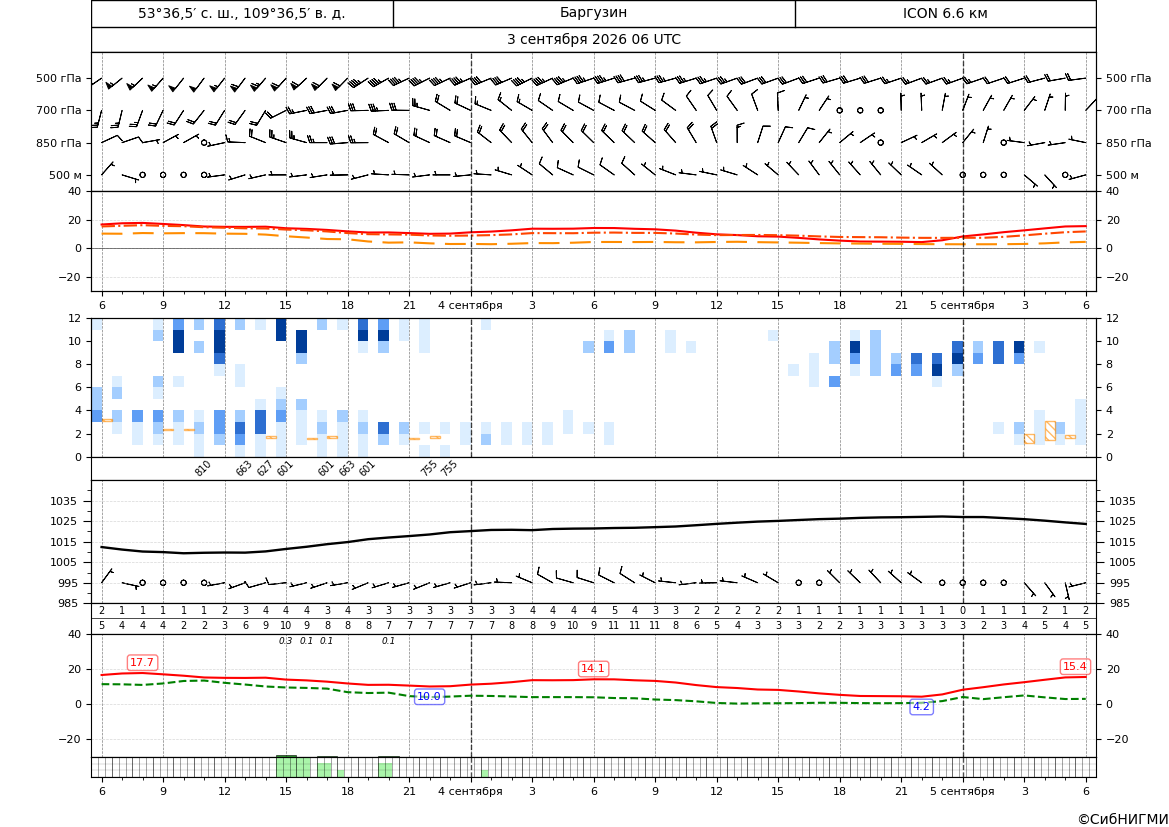
Task: Click the red 17.7 maximum temperature badge
Action: [142, 662]
